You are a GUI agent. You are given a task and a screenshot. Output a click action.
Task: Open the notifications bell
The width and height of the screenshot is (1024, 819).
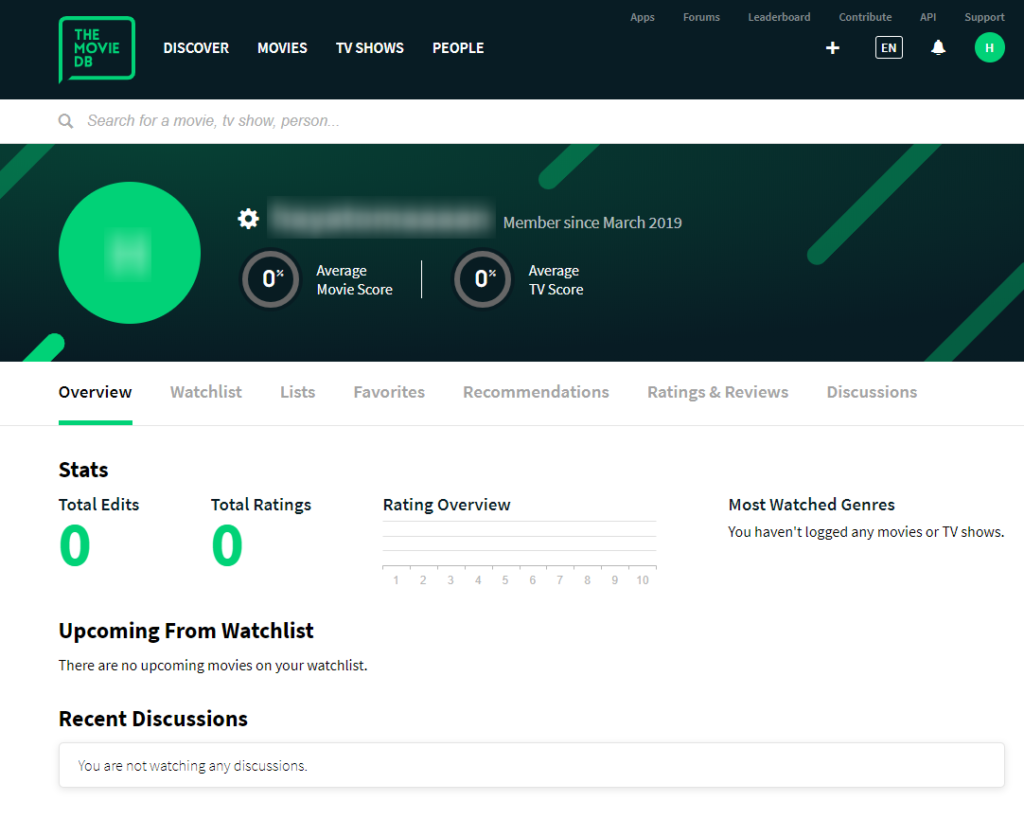pos(938,48)
